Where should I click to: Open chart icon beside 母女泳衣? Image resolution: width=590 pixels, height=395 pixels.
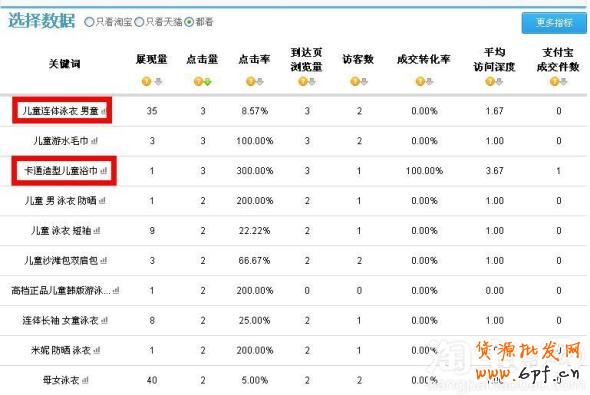click(85, 381)
